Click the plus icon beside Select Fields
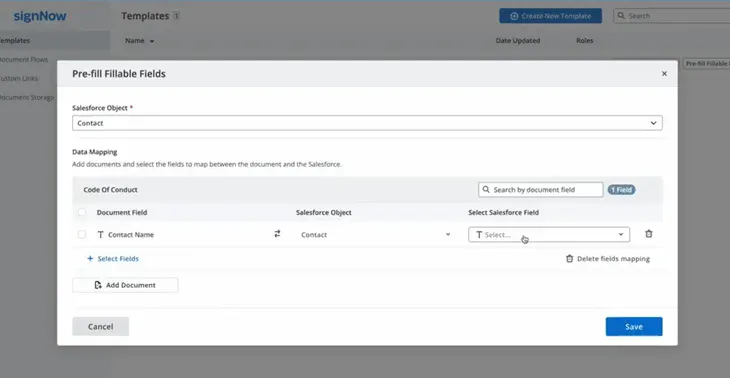The height and width of the screenshot is (378, 730). tap(90, 258)
